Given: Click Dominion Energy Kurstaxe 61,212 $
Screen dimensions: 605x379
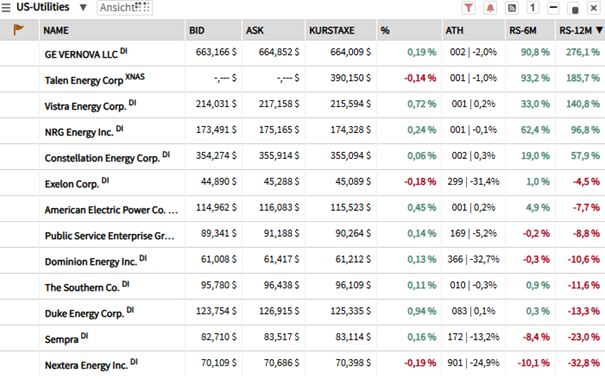Looking at the screenshot, I should click(353, 259).
